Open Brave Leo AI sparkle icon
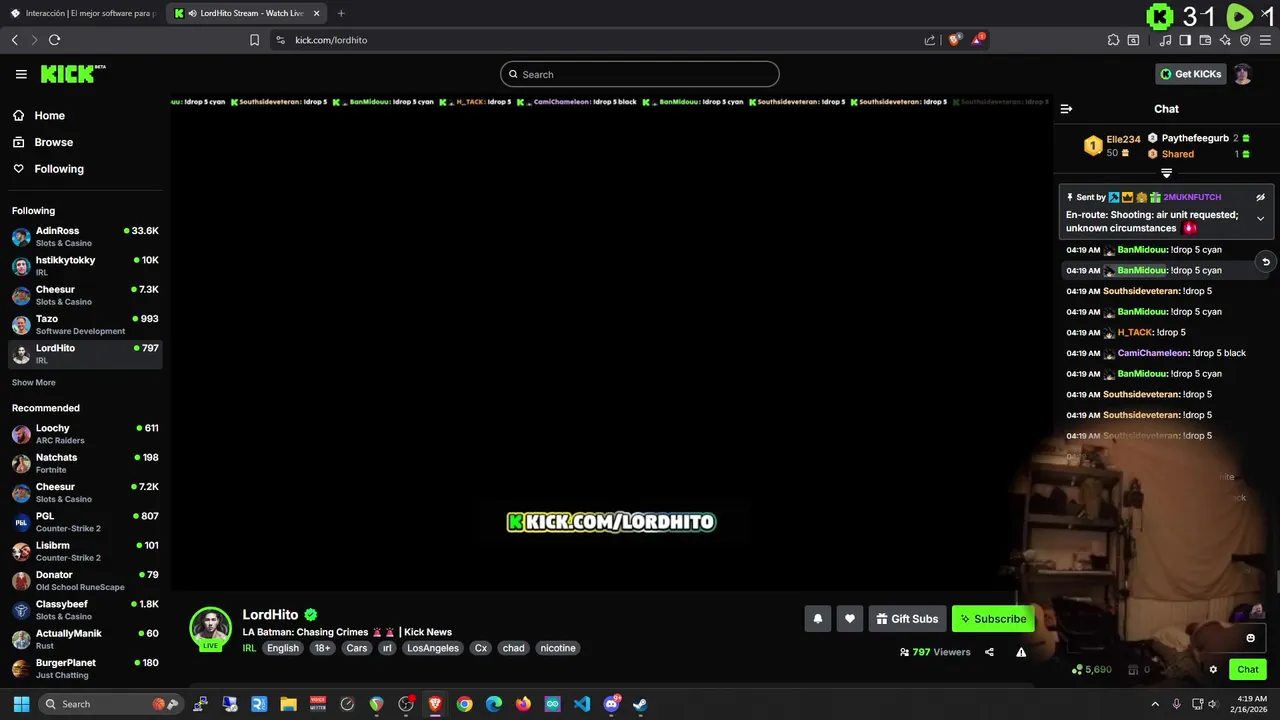Viewport: 1280px width, 720px height. click(x=1225, y=40)
